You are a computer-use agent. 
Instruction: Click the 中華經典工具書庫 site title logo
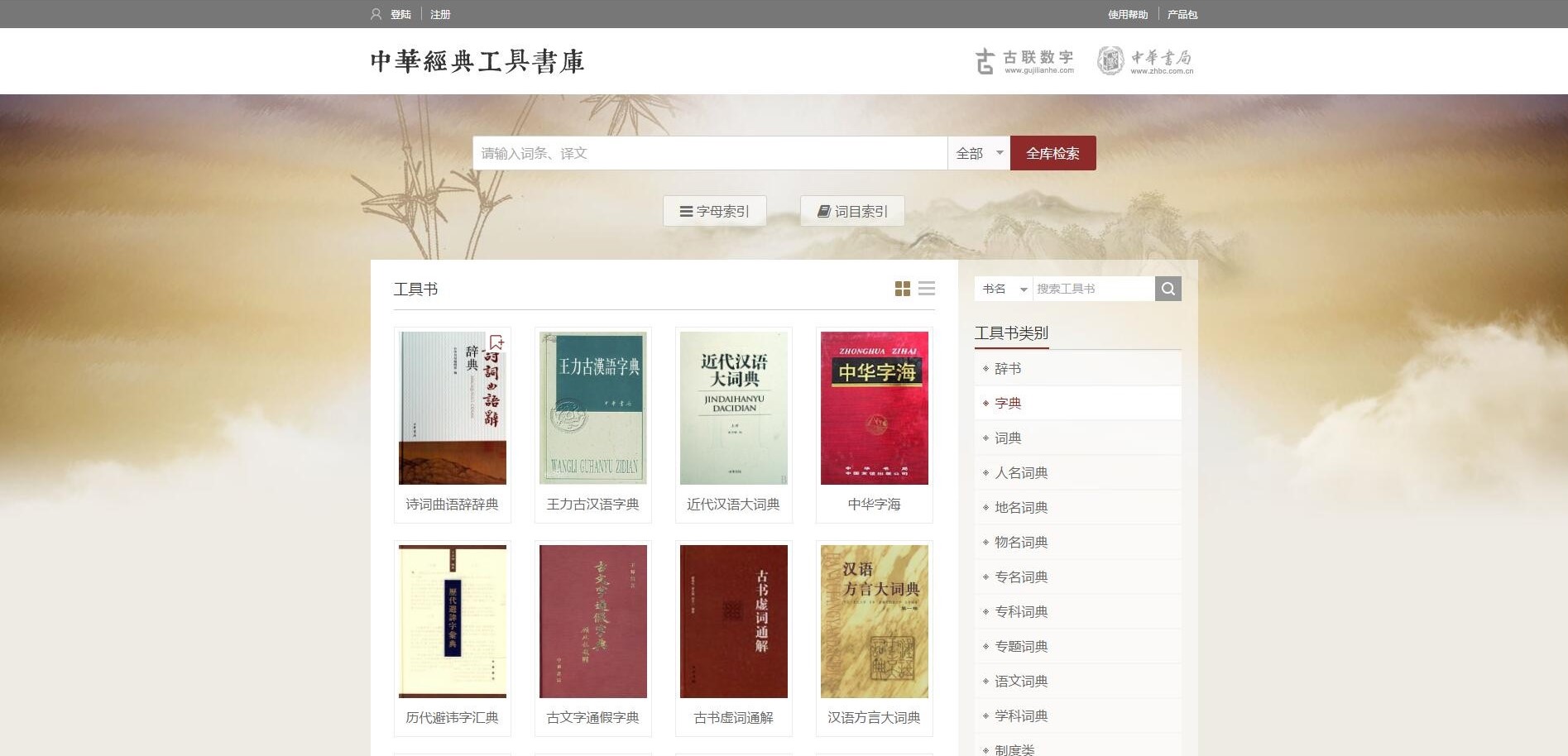477,61
